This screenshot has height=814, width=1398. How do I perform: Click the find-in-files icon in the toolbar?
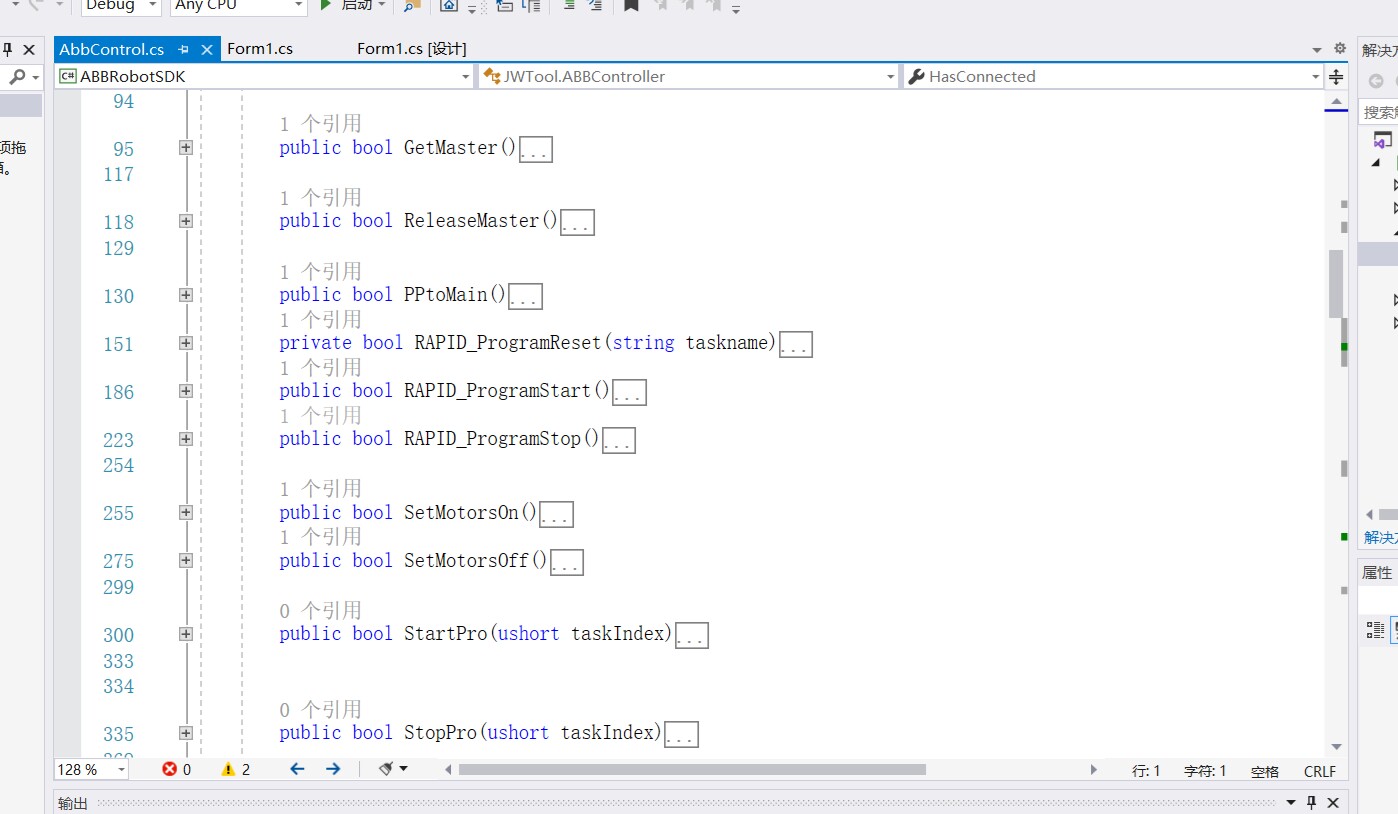tap(411, 6)
